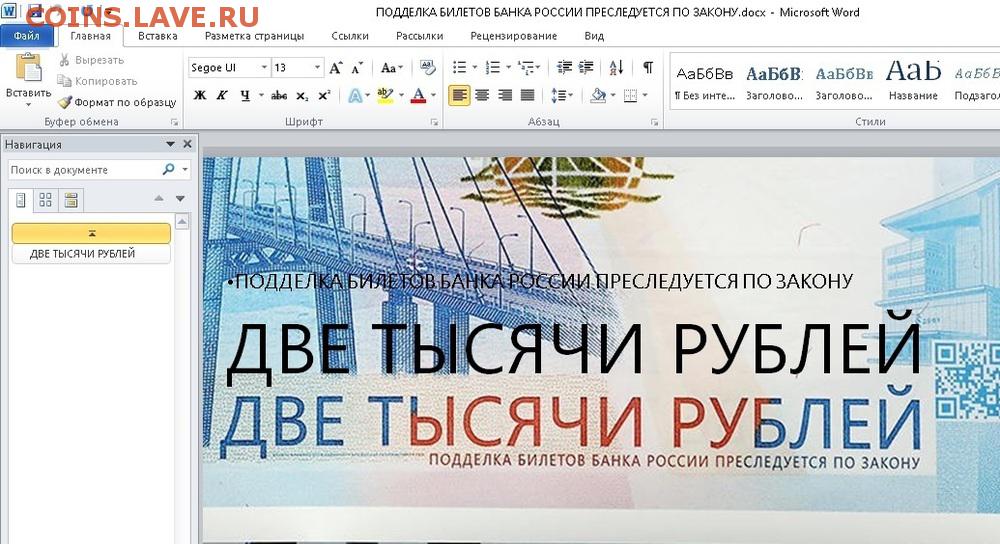Apply the first Заголово... heading style
The height and width of the screenshot is (544, 1000).
tap(774, 83)
